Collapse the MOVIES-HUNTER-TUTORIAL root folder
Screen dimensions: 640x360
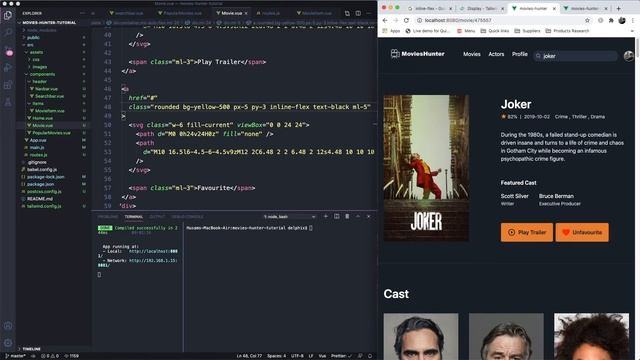[48, 23]
